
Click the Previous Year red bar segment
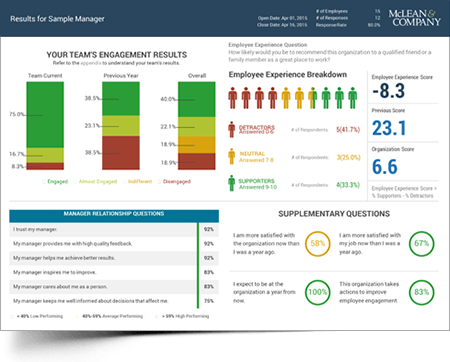click(x=121, y=153)
